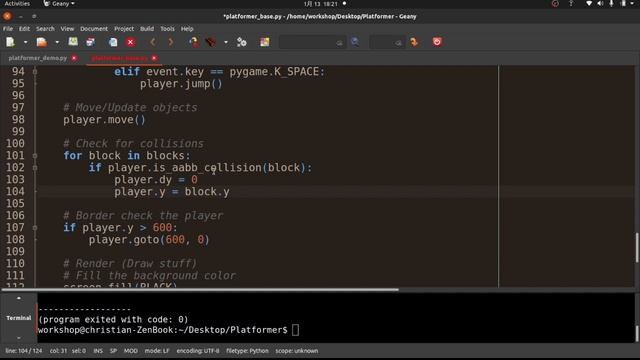This screenshot has width=640, height=360.
Task: Reload the current file from disk
Action: 113,42
